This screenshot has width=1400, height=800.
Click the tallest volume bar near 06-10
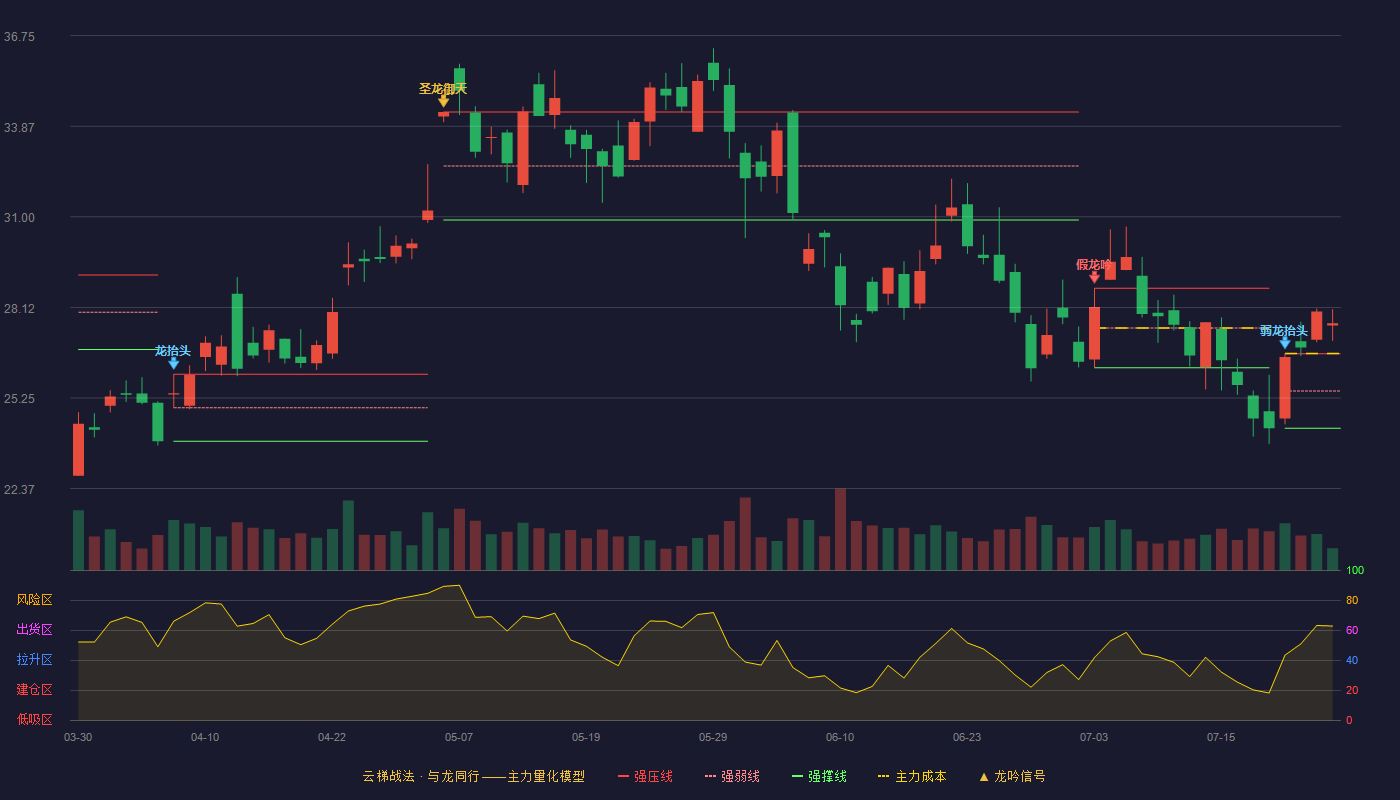click(x=840, y=529)
